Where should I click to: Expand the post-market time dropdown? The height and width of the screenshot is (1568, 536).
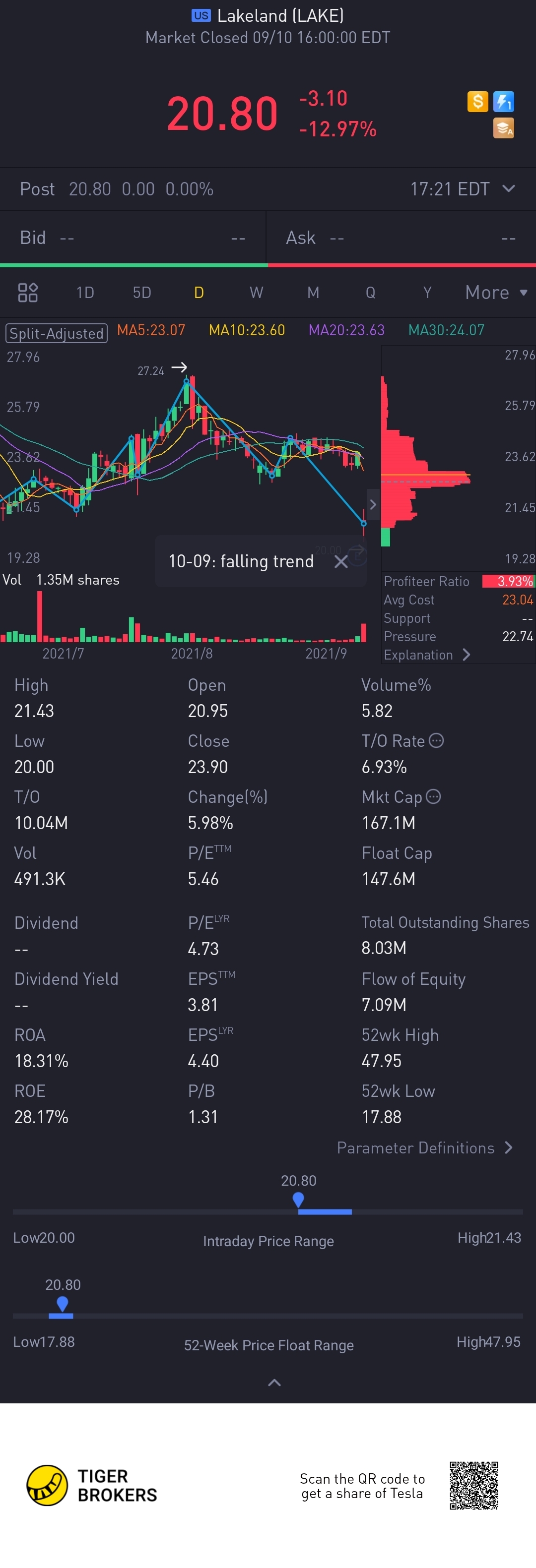tap(509, 189)
